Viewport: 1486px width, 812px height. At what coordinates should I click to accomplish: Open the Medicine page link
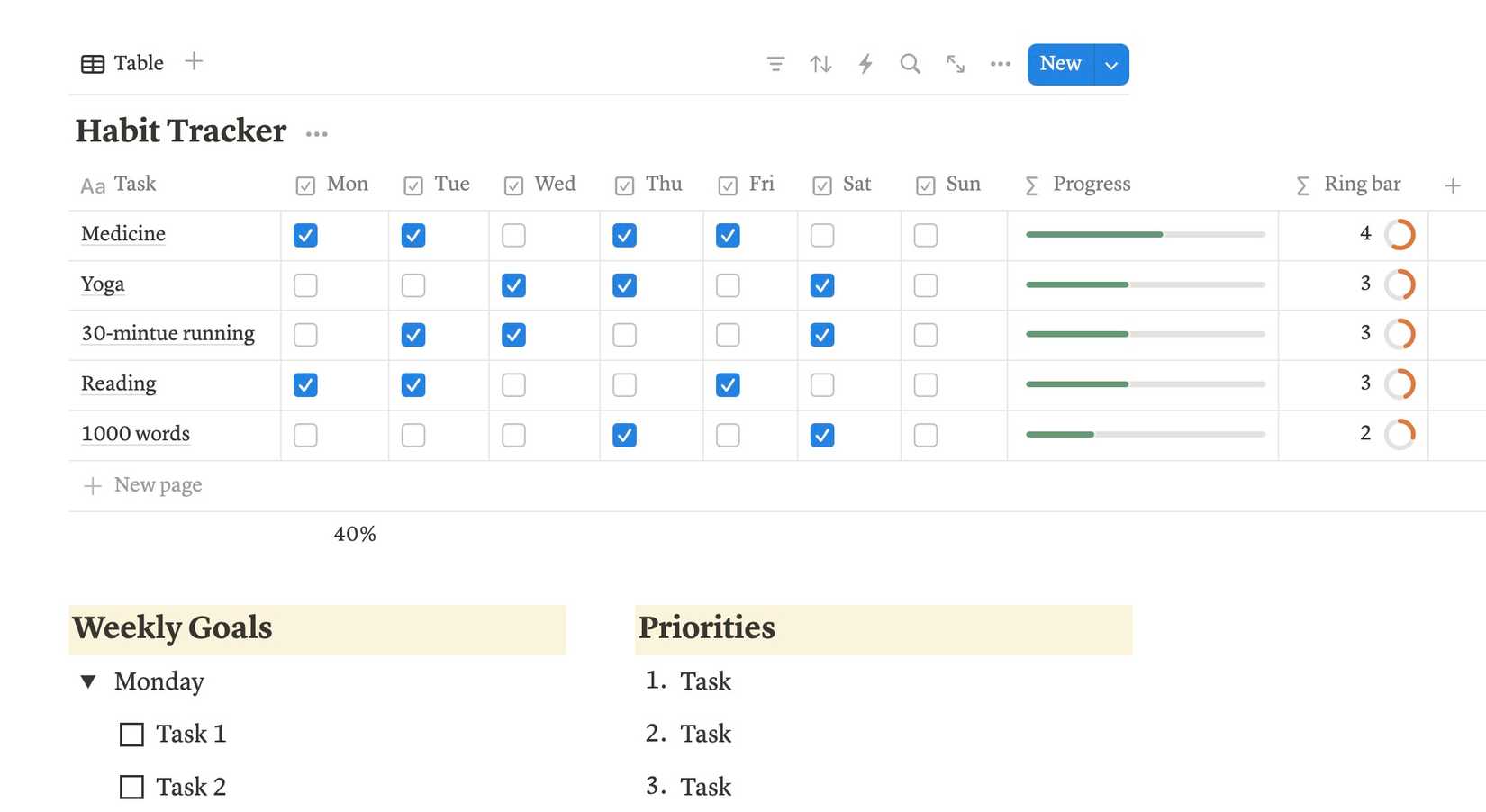(122, 234)
